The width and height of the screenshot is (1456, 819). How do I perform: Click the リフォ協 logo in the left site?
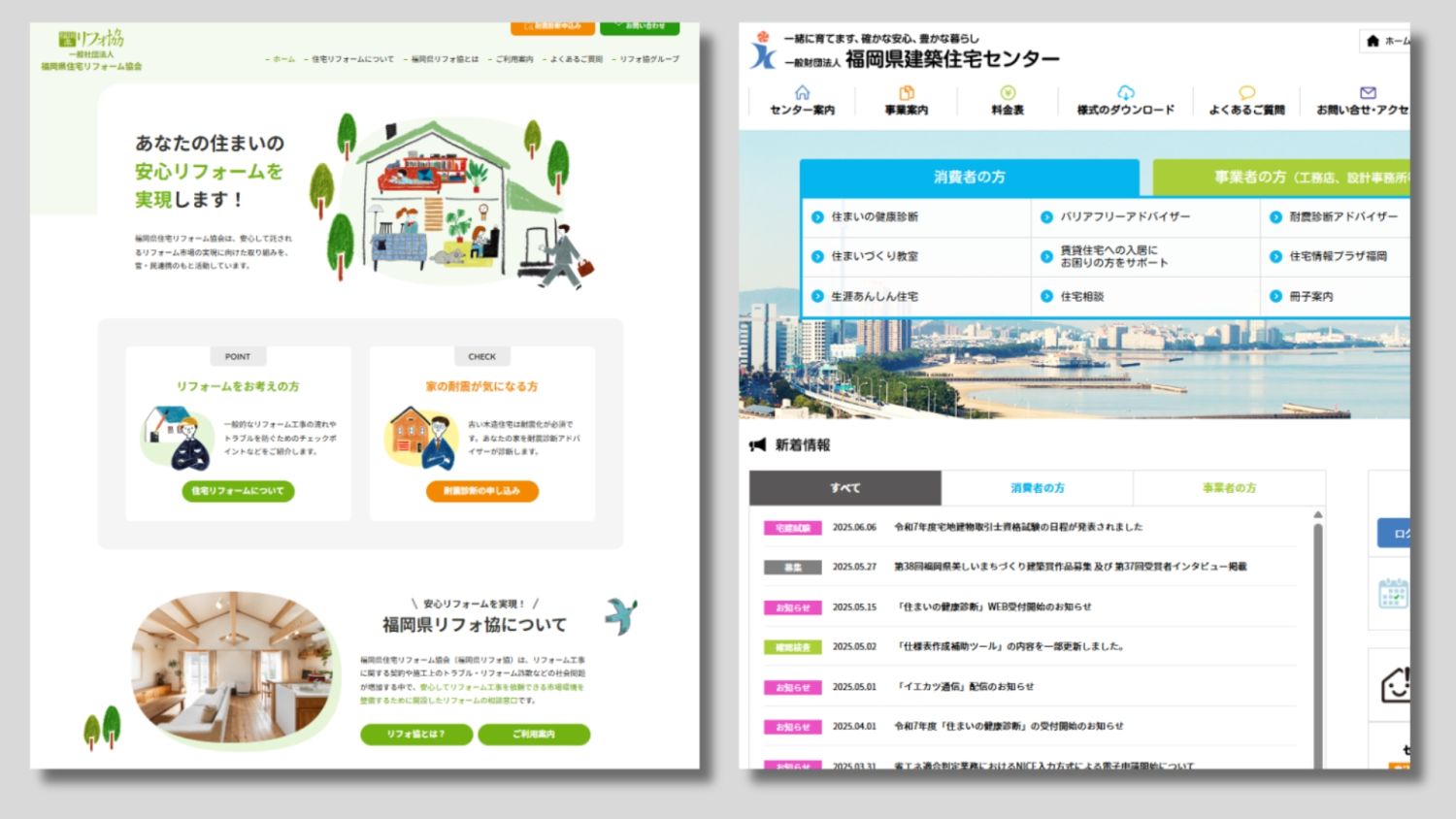[91, 50]
